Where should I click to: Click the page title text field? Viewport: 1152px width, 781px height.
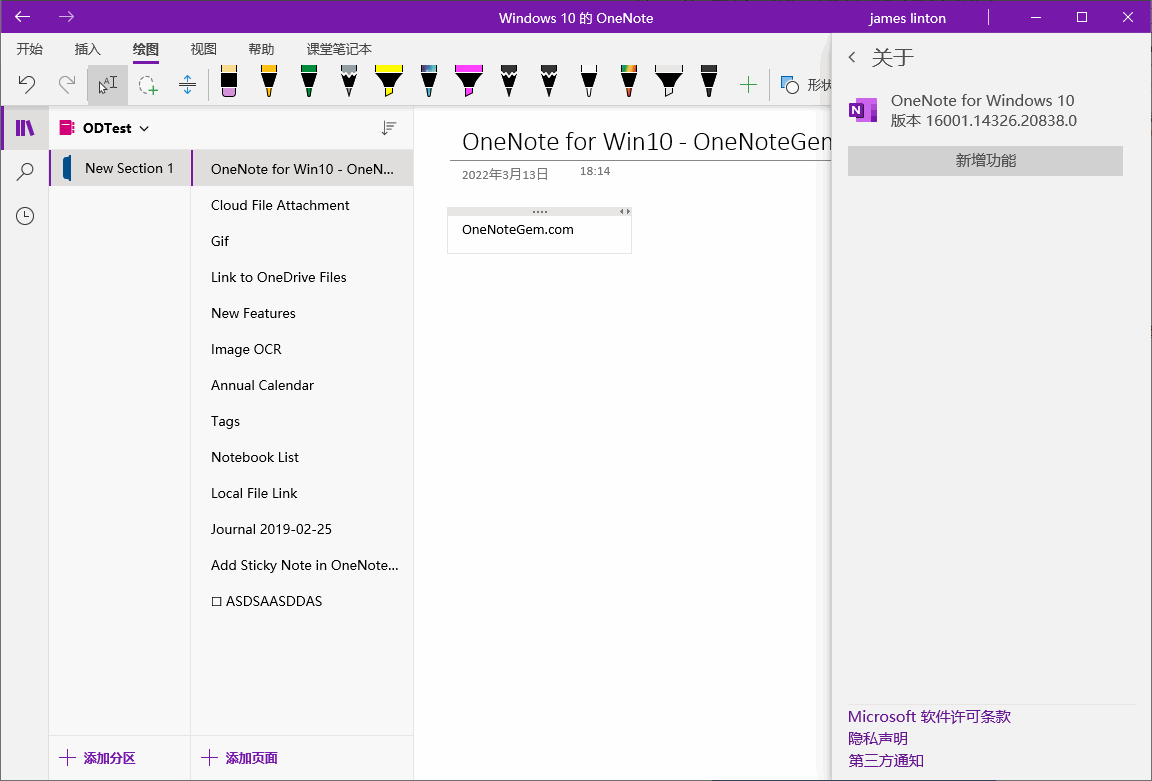640,141
